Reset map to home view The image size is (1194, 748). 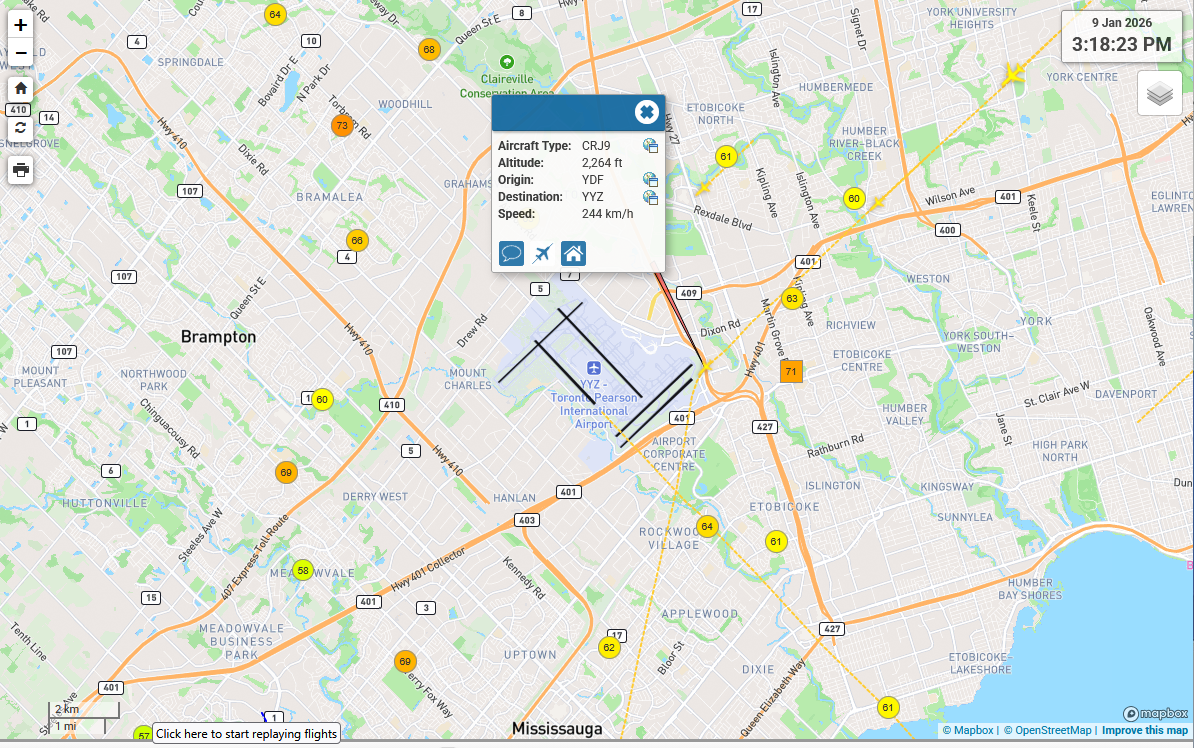click(21, 88)
